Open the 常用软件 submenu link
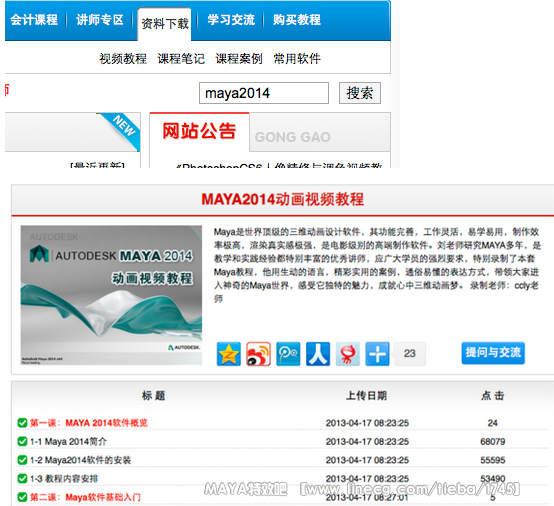Viewport: 554px width, 506px height. [297, 59]
